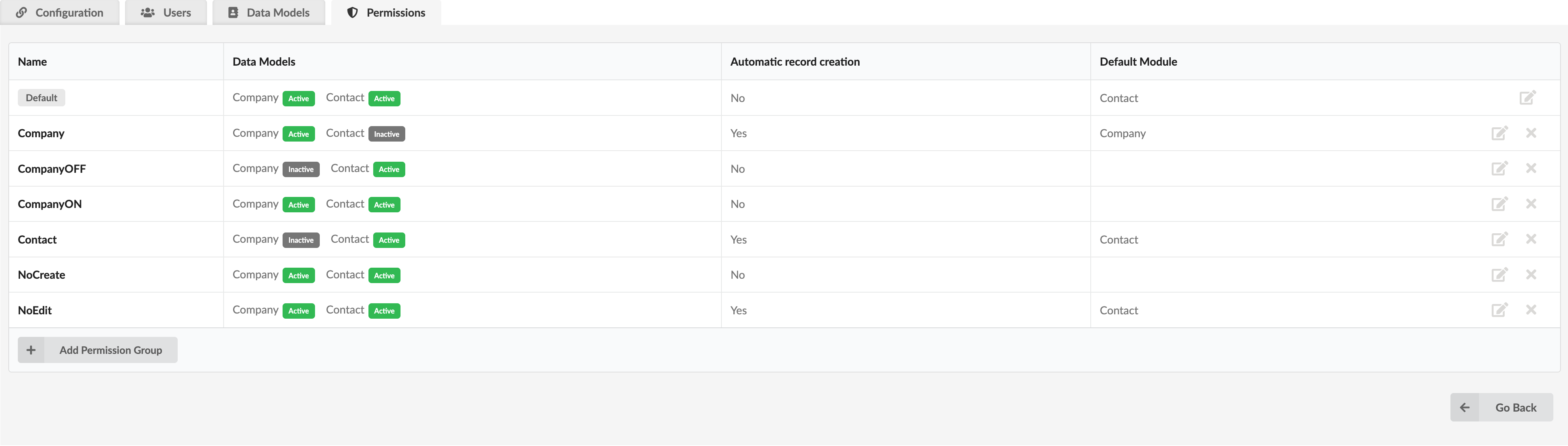Click Contact default module in Default row
Viewport: 1568px width, 446px height.
(1119, 98)
